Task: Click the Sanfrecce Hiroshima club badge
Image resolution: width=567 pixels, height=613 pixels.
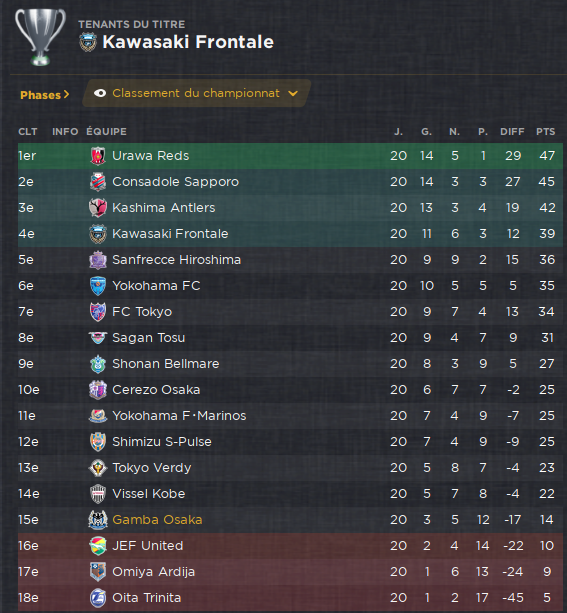Action: pos(98,260)
